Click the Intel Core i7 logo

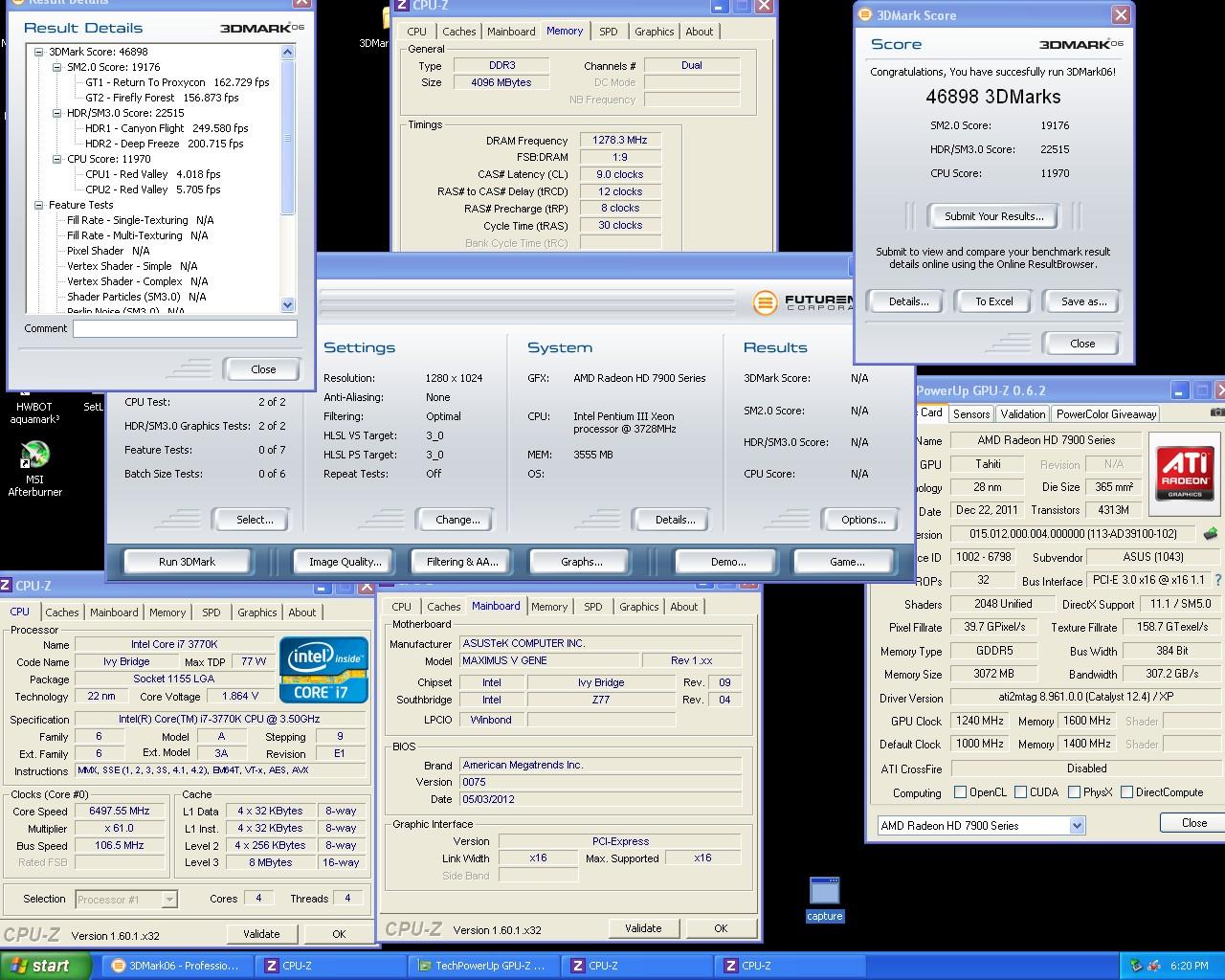pyautogui.click(x=323, y=670)
